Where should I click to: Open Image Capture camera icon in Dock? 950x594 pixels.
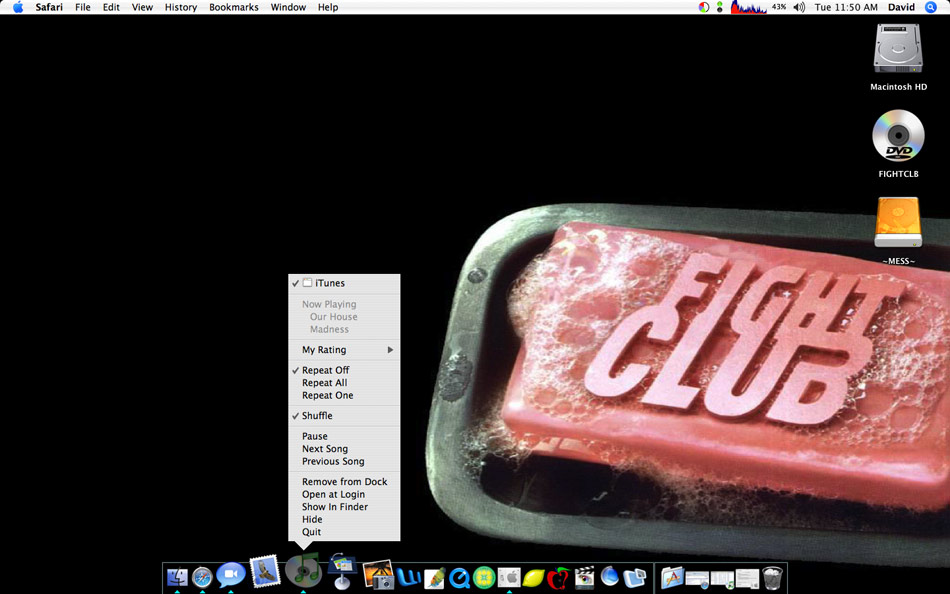[379, 575]
